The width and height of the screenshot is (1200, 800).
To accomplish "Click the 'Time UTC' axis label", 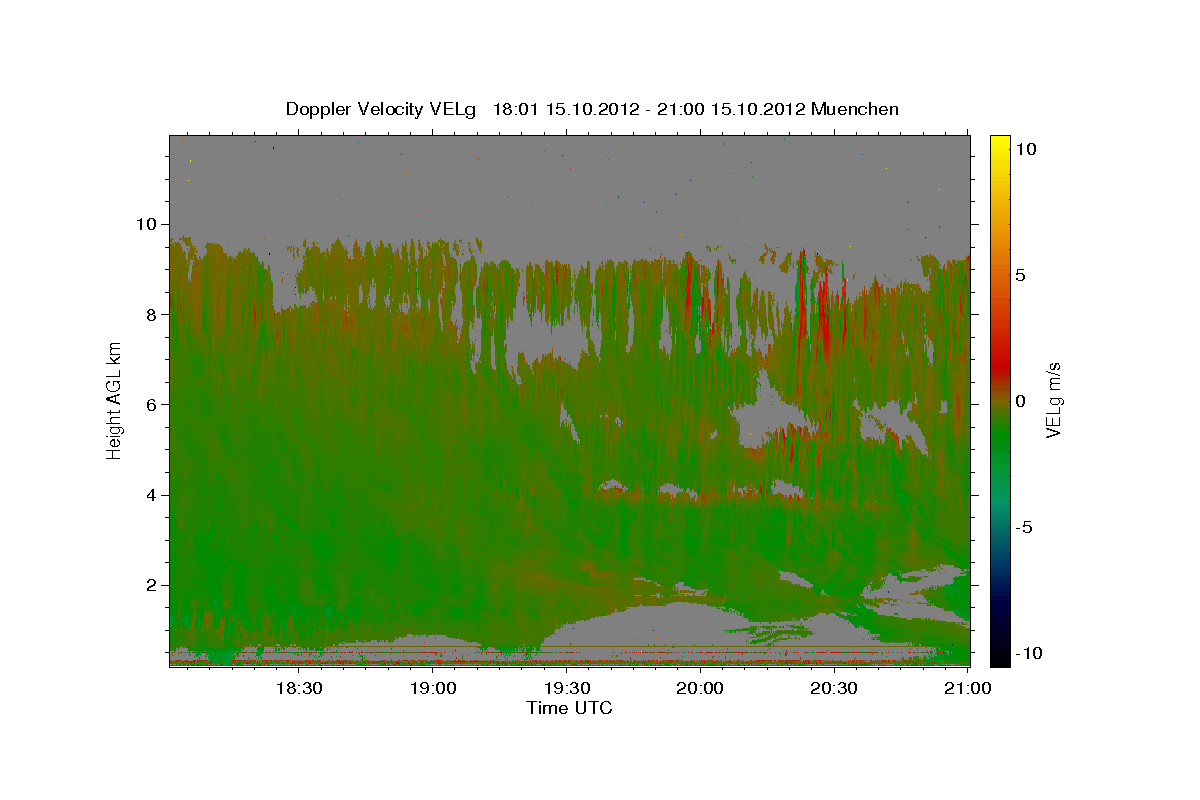I will tap(569, 708).
